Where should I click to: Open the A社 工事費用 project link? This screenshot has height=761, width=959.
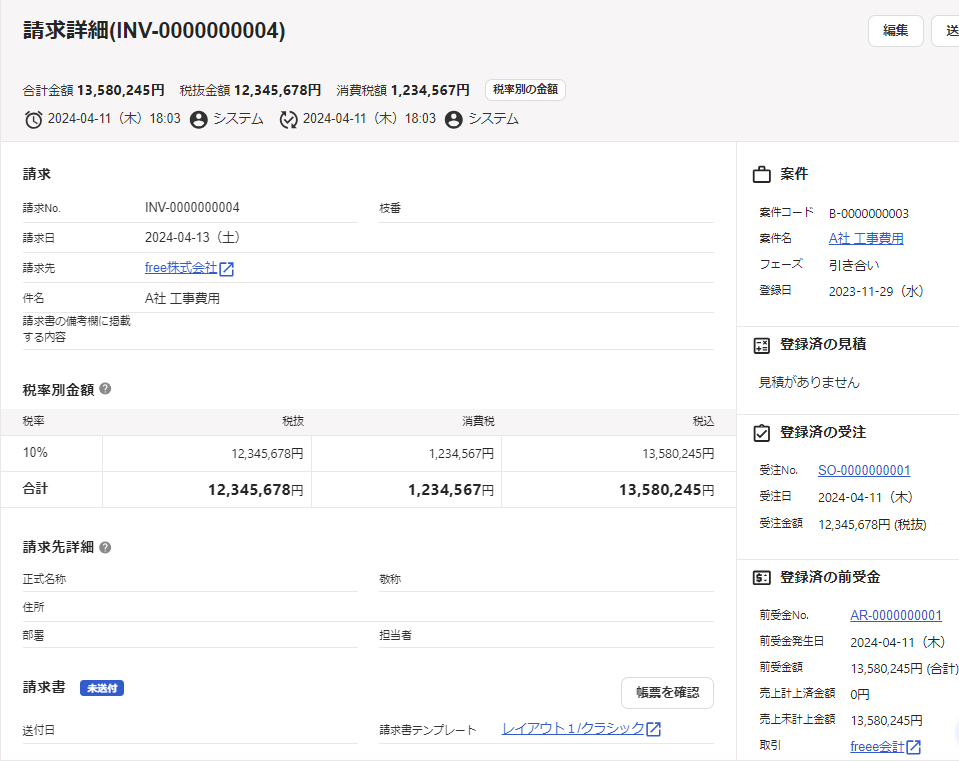click(x=866, y=239)
